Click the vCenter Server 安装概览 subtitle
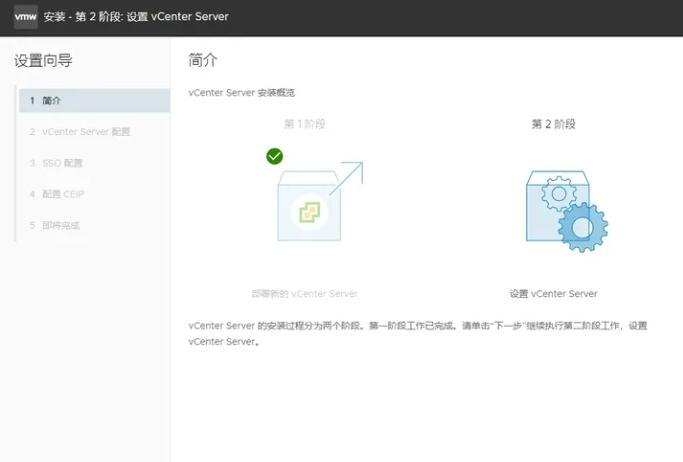Screen dimensions: 683x462 point(241,93)
